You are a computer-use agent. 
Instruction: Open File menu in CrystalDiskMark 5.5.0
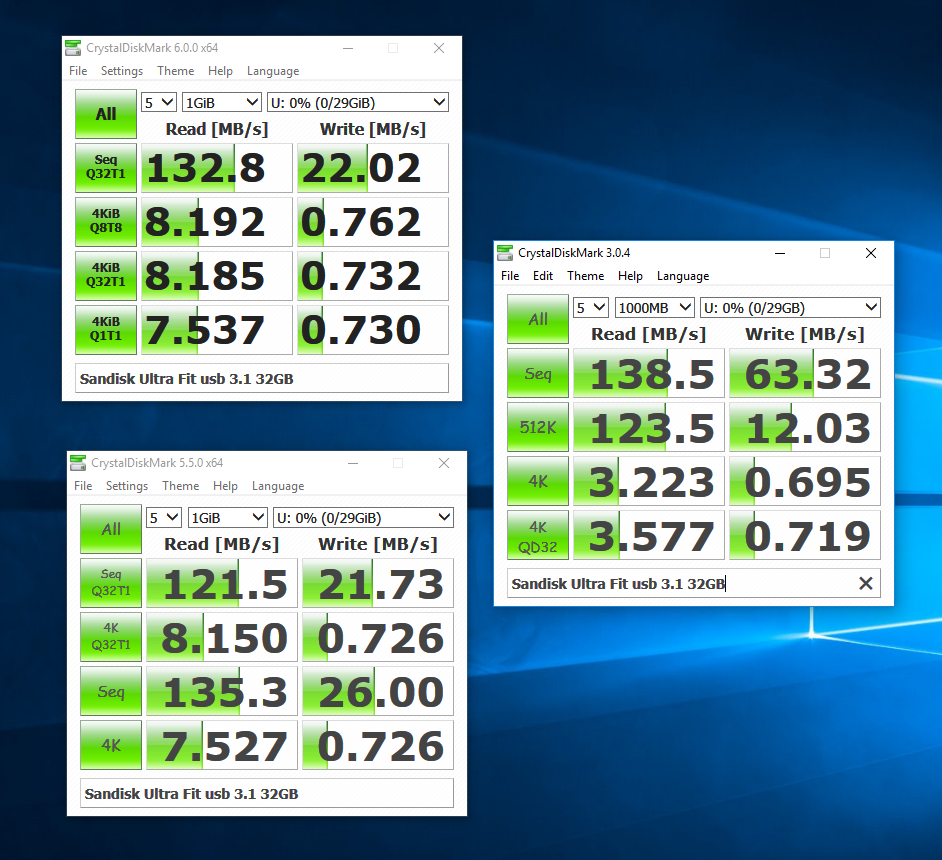point(83,486)
